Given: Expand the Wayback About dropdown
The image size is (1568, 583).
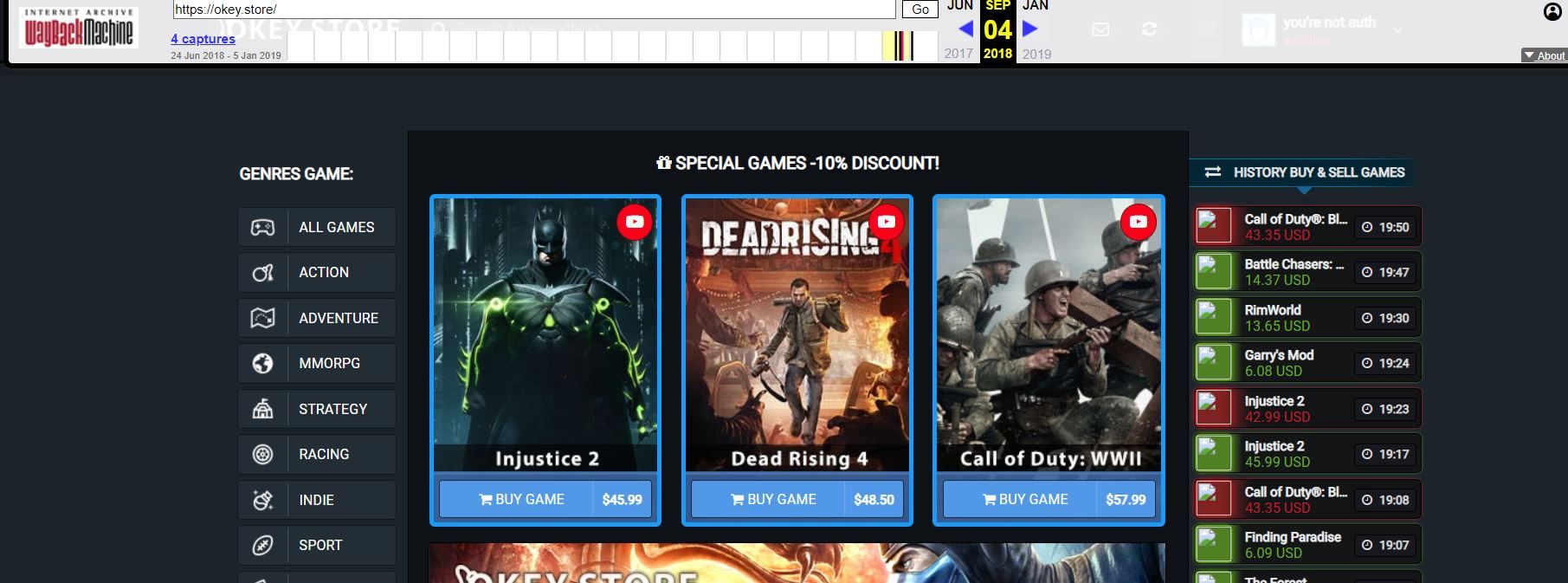Looking at the screenshot, I should tap(1544, 55).
